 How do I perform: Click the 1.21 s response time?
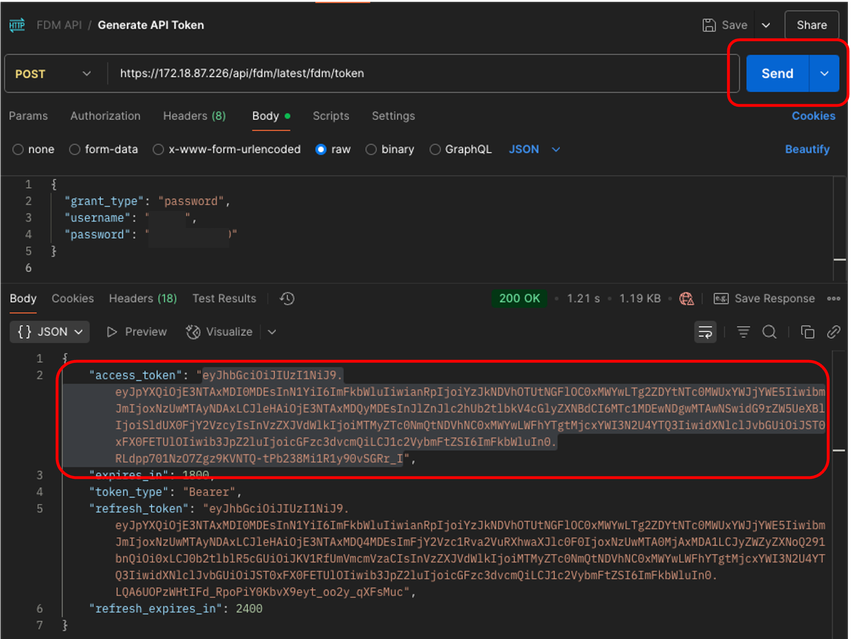583,299
